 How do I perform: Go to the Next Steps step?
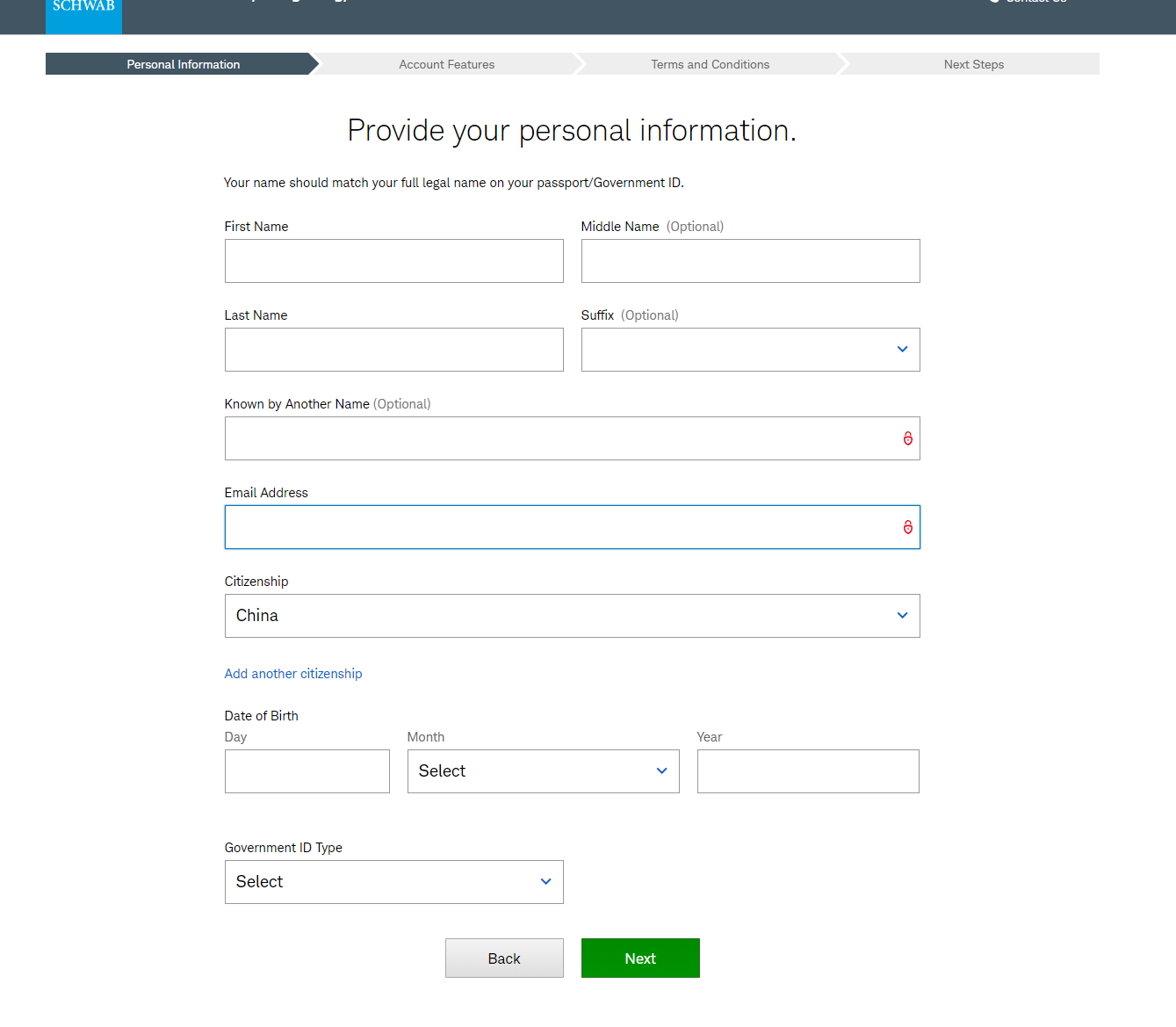pyautogui.click(x=973, y=64)
